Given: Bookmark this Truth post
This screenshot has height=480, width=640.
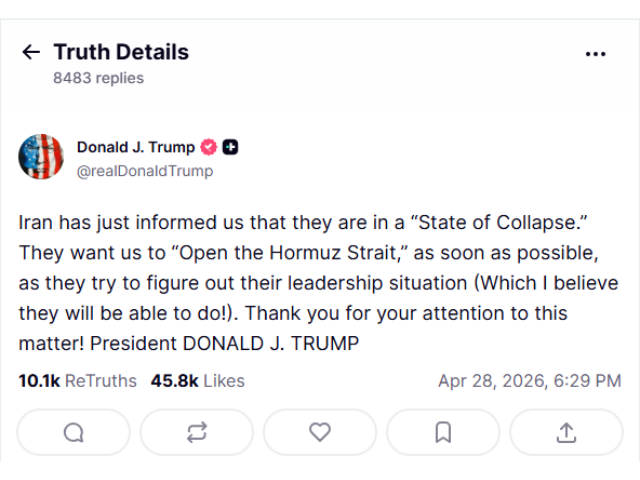Looking at the screenshot, I should (443, 432).
